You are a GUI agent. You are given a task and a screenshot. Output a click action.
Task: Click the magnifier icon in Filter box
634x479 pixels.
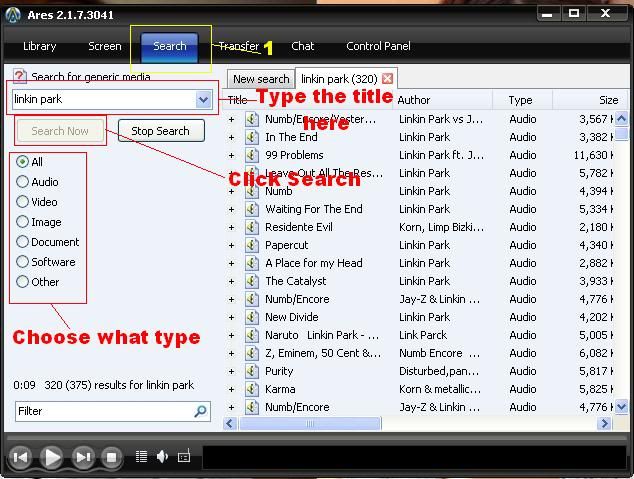click(x=200, y=411)
